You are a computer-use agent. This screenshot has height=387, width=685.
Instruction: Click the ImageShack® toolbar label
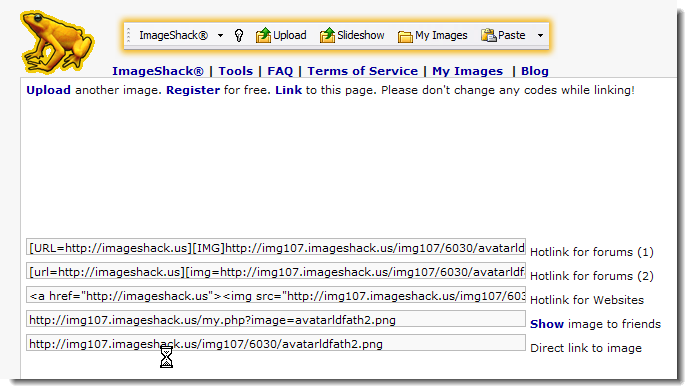173,35
